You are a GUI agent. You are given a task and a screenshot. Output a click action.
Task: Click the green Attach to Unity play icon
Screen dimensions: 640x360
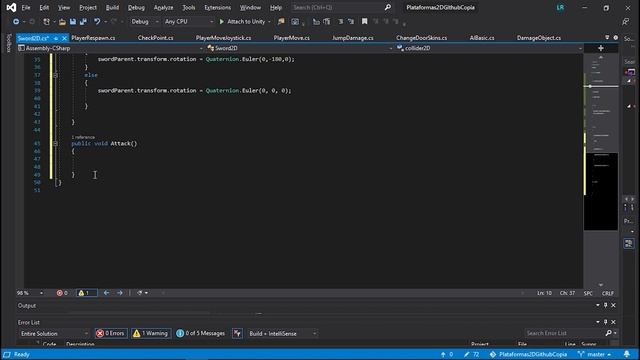[x=222, y=22]
